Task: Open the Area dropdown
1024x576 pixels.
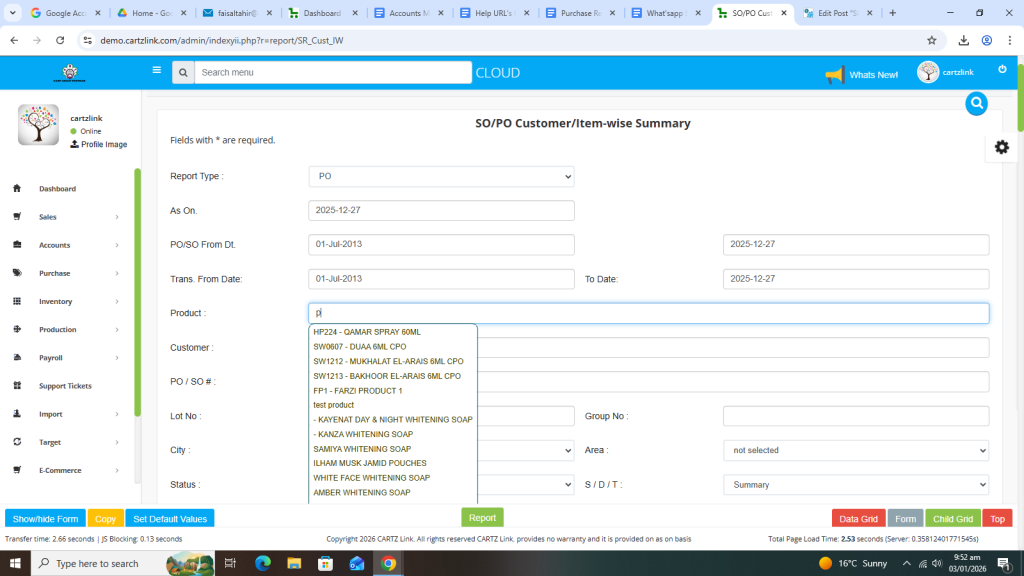Action: point(855,450)
